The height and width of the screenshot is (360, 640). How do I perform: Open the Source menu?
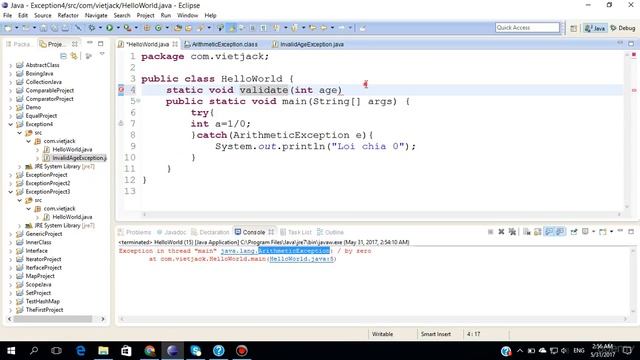pyautogui.click(x=42, y=16)
